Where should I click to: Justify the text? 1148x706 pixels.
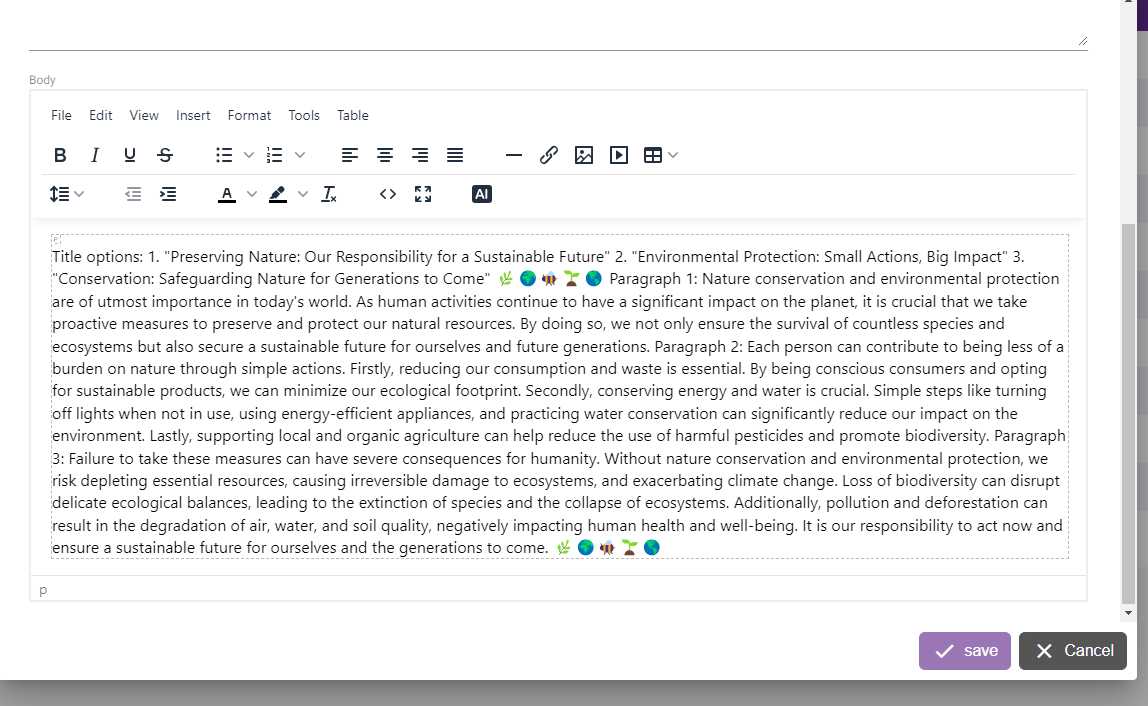point(455,155)
